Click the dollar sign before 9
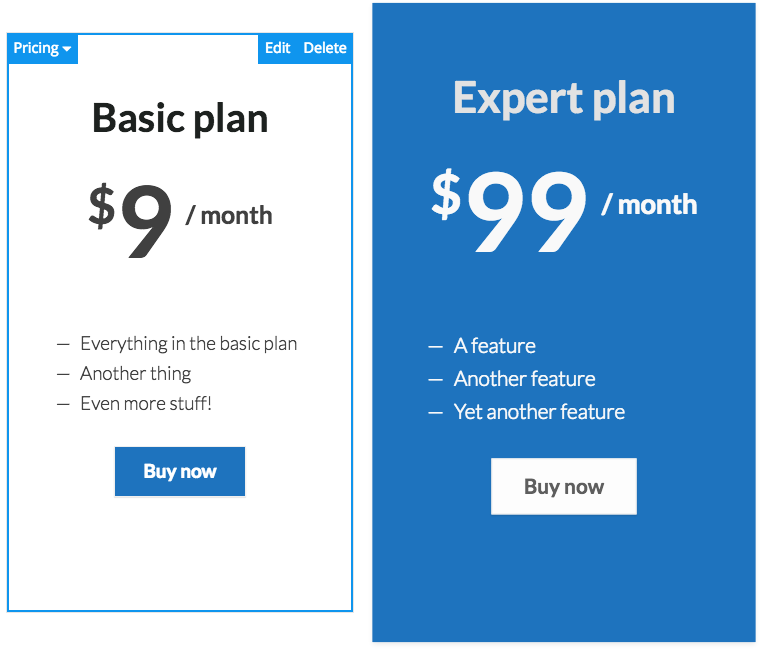 click(101, 206)
